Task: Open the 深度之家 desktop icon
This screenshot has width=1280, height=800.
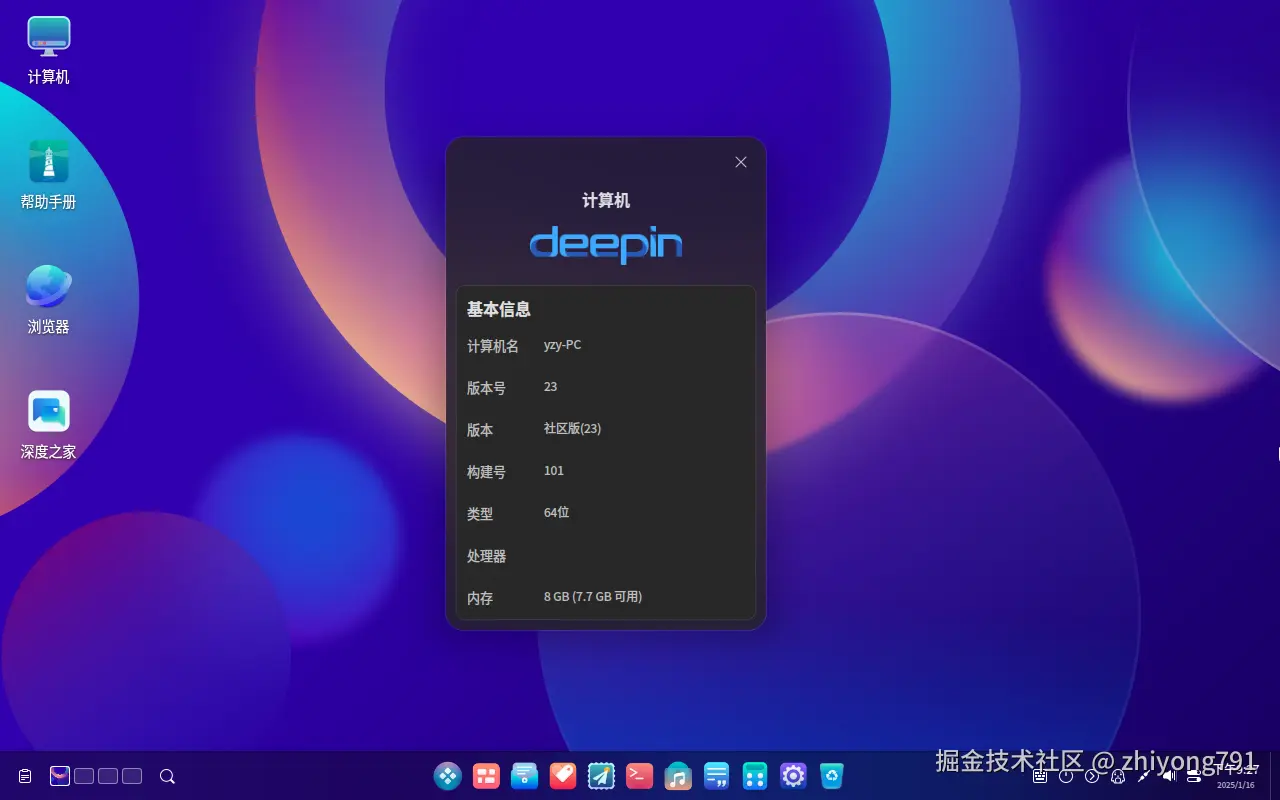Action: [48, 425]
